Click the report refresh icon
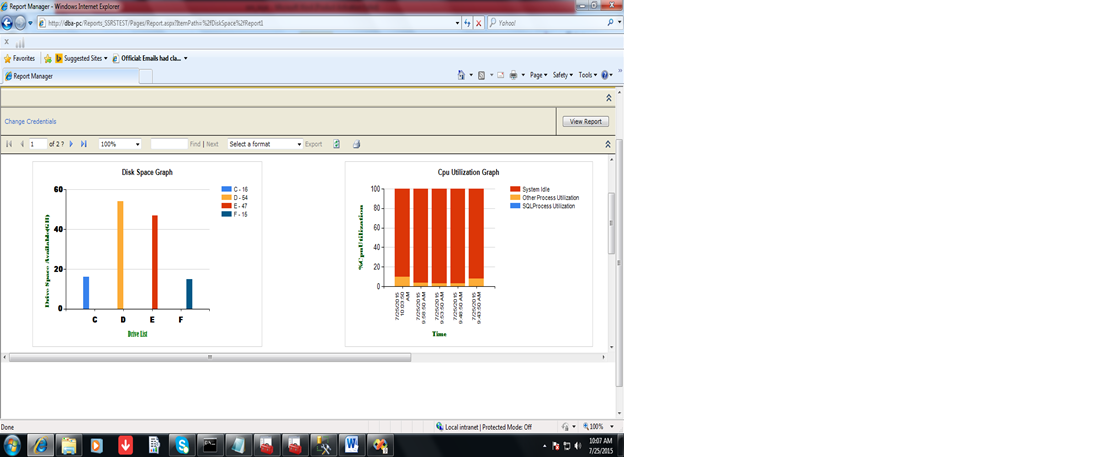1116x457 pixels. [337, 144]
